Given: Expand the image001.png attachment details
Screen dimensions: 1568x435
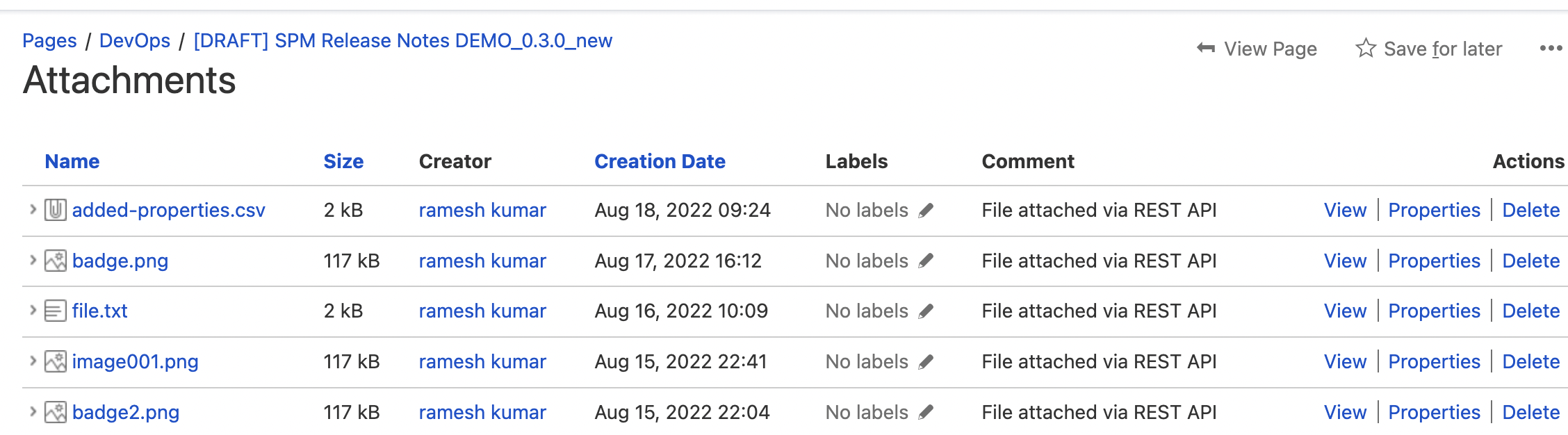Looking at the screenshot, I should click(x=33, y=361).
